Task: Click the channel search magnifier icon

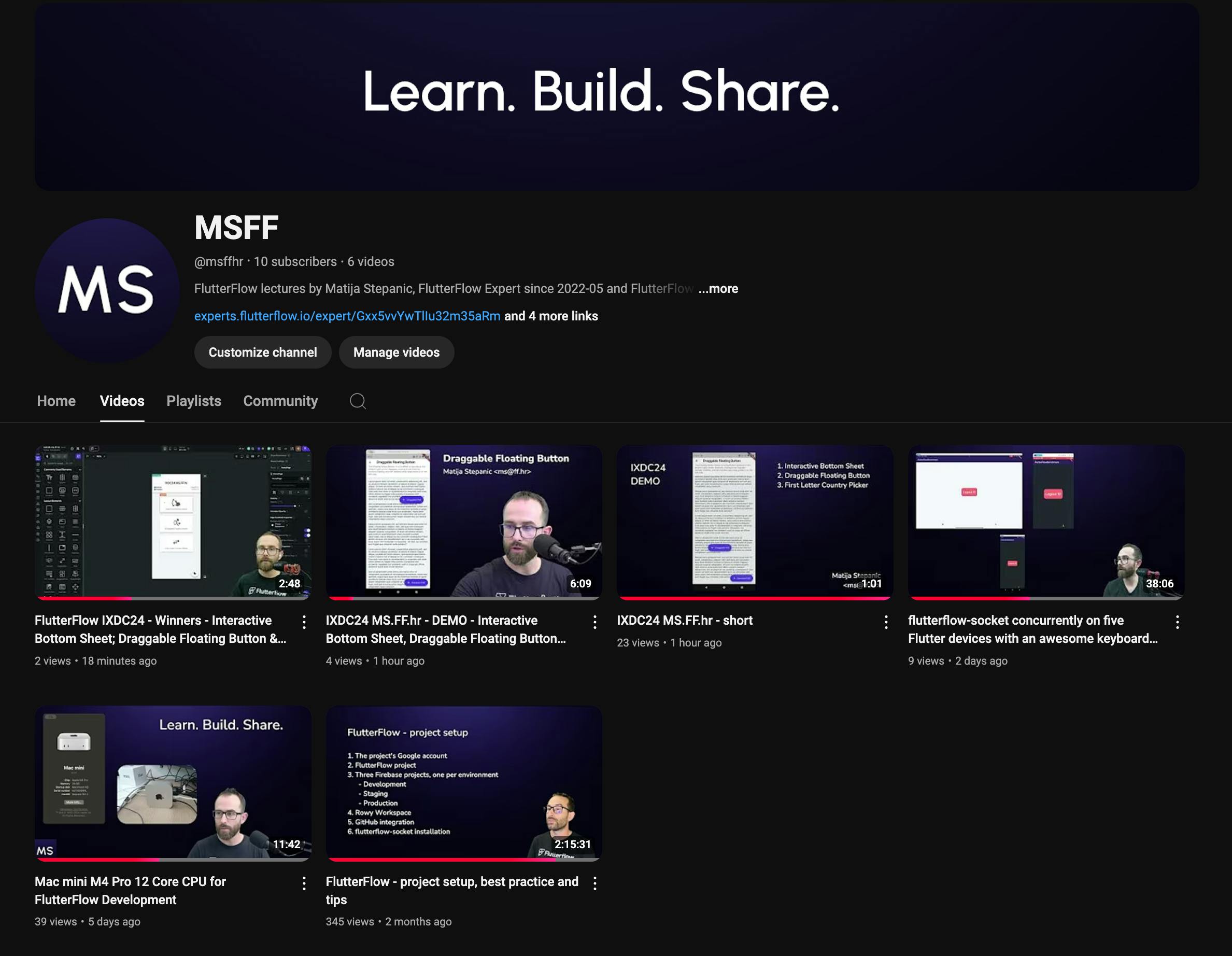Action: point(358,401)
